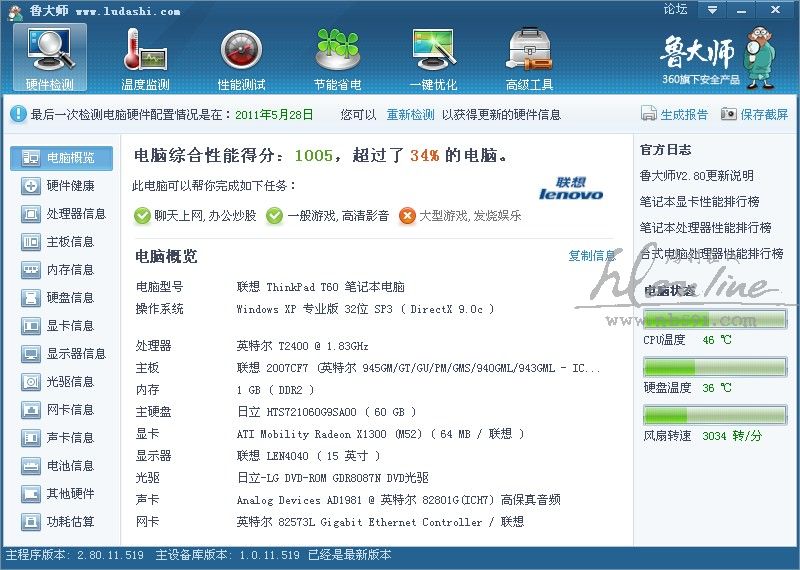800x570 pixels.
Task: Click the orange X icon beside 大型游戏, 发烧娱乐
Action: coord(407,216)
